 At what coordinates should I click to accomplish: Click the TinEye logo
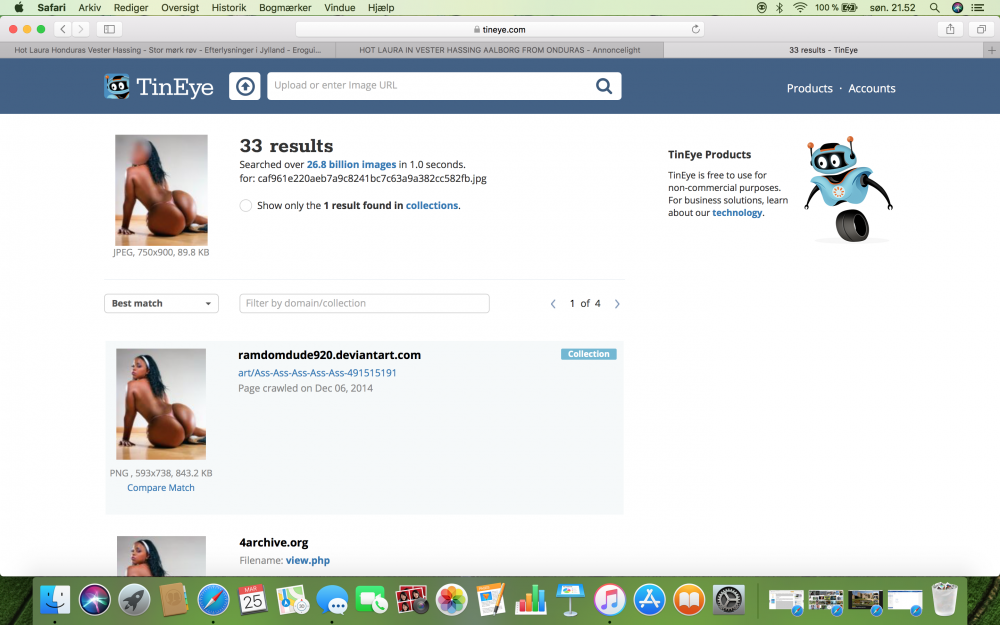pos(159,87)
